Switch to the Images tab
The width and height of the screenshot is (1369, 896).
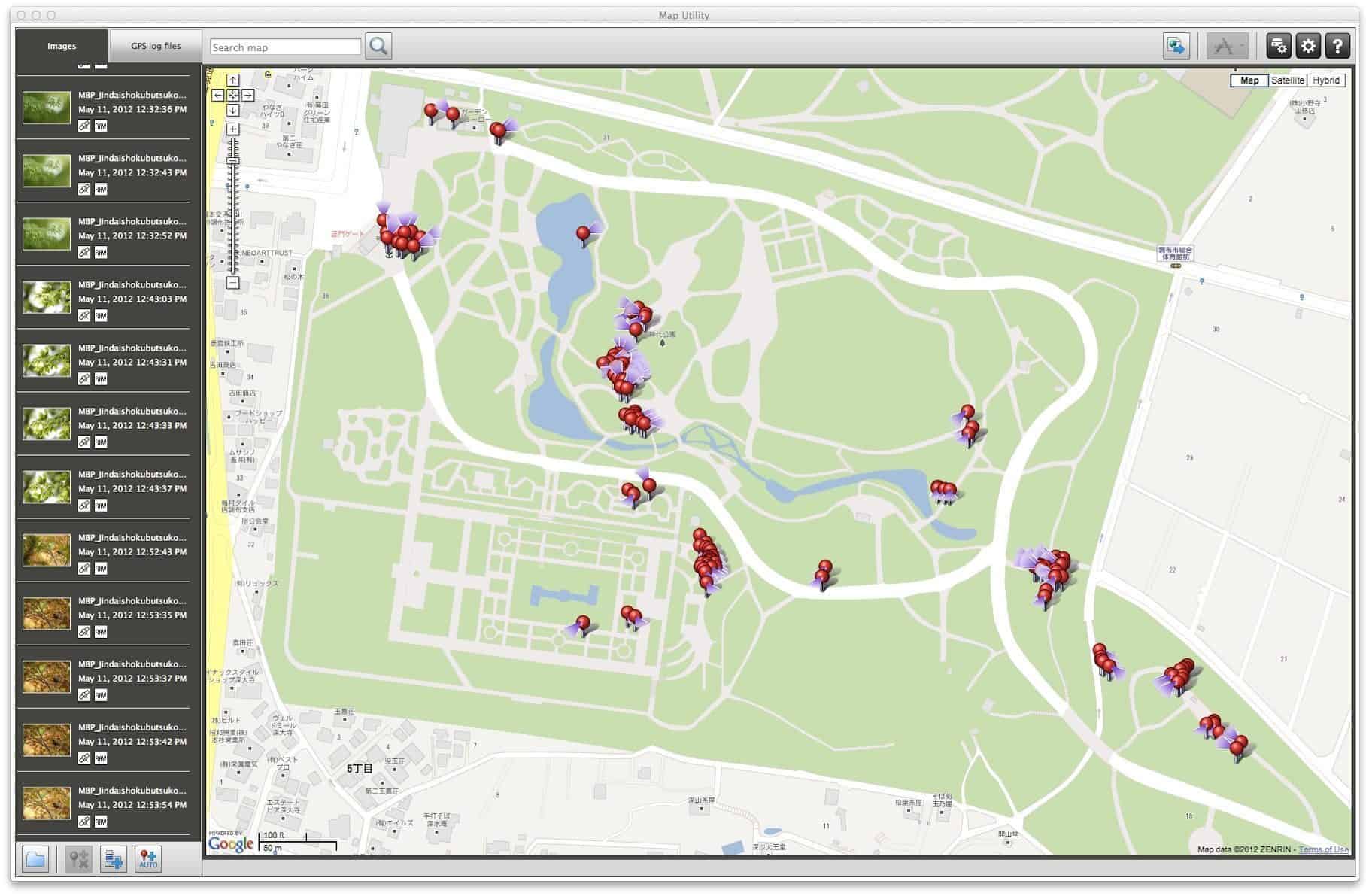tap(62, 47)
